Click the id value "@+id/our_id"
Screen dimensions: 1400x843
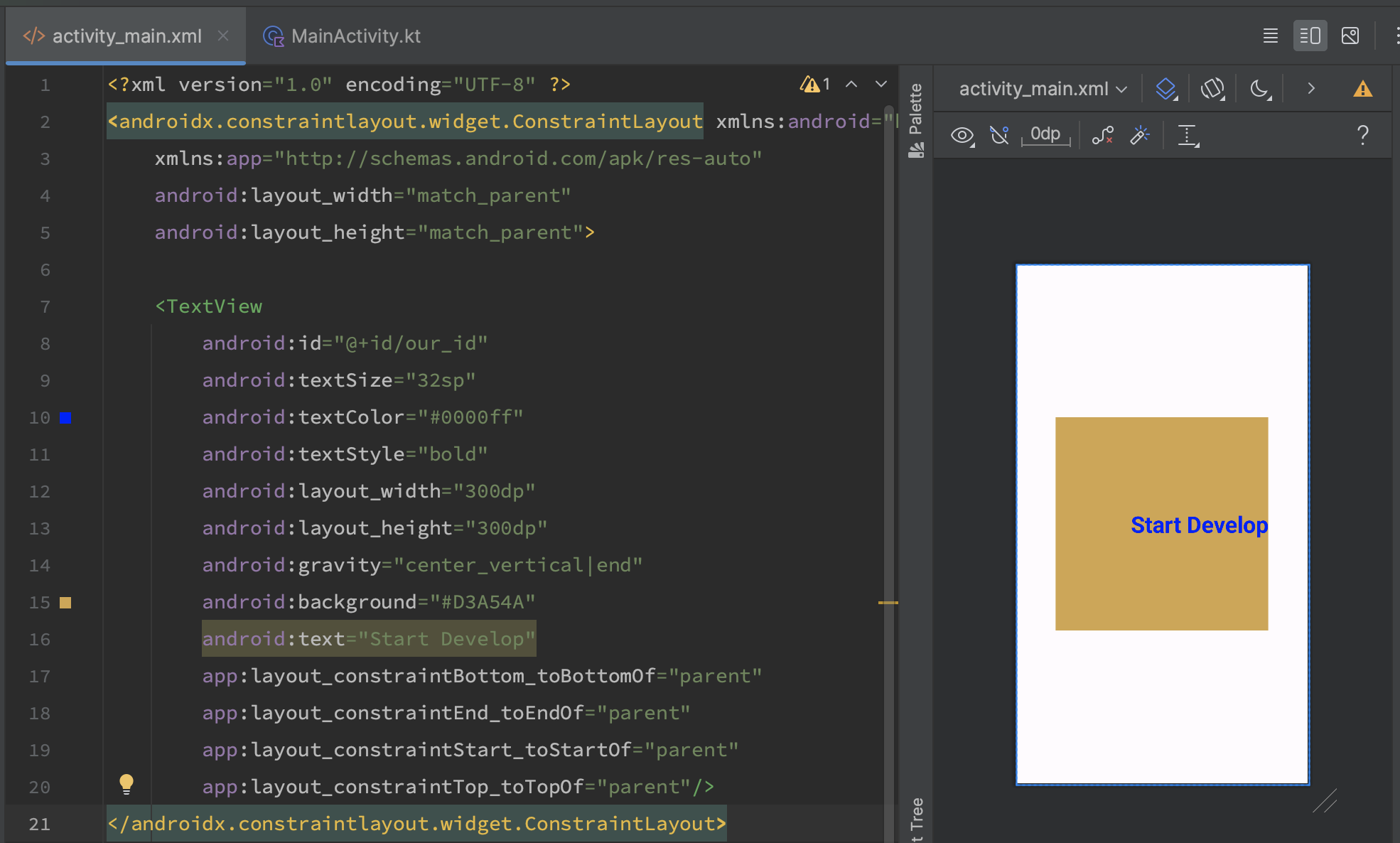411,343
